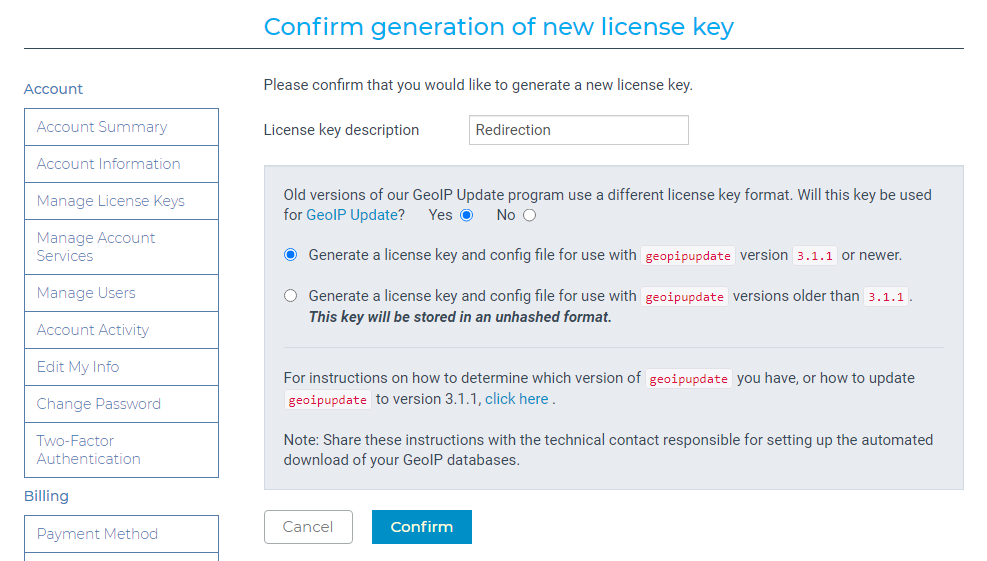The image size is (987, 561).
Task: Follow the 'click here' instructions link
Action: (x=517, y=399)
